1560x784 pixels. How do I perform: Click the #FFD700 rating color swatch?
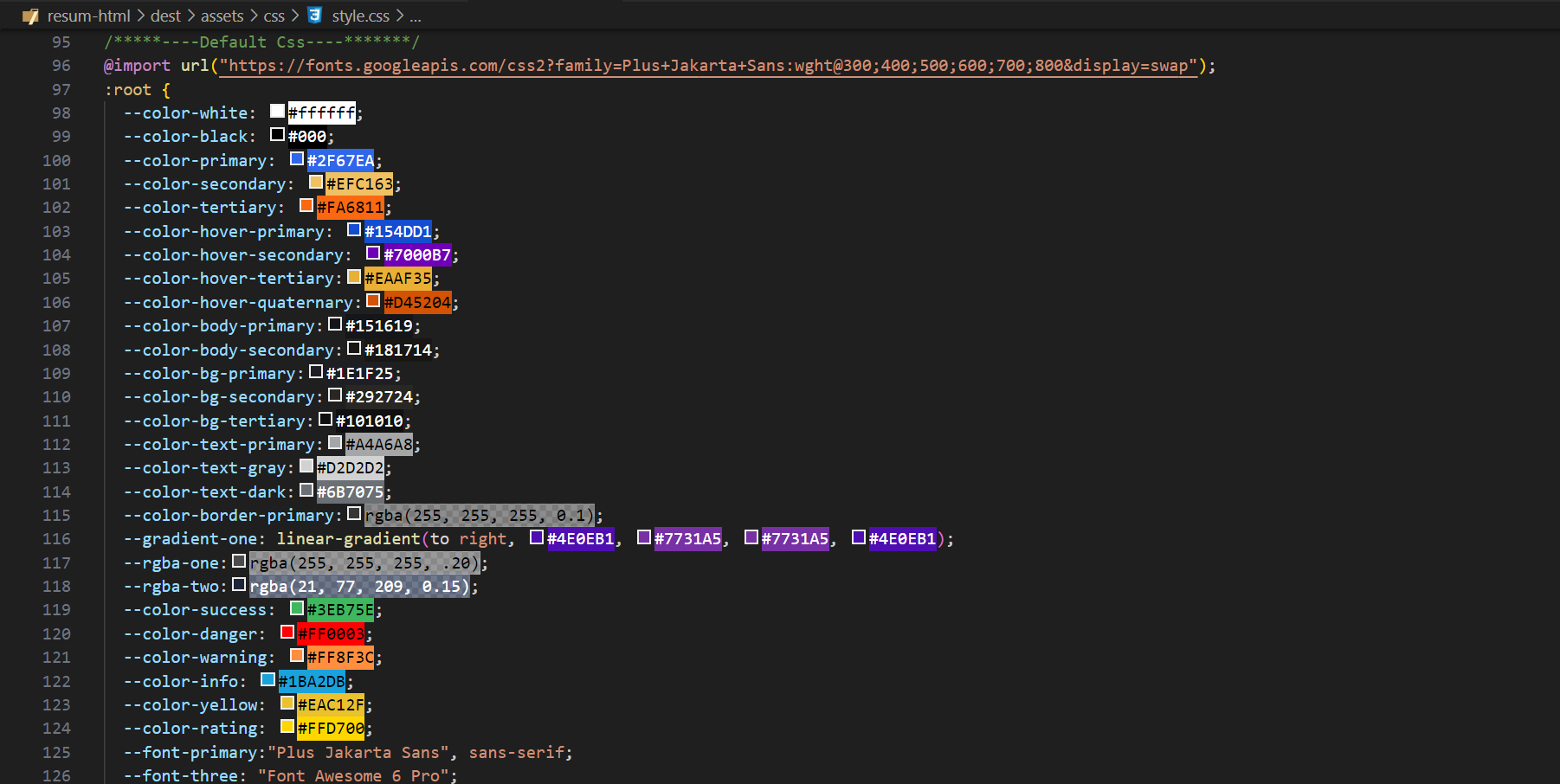287,726
